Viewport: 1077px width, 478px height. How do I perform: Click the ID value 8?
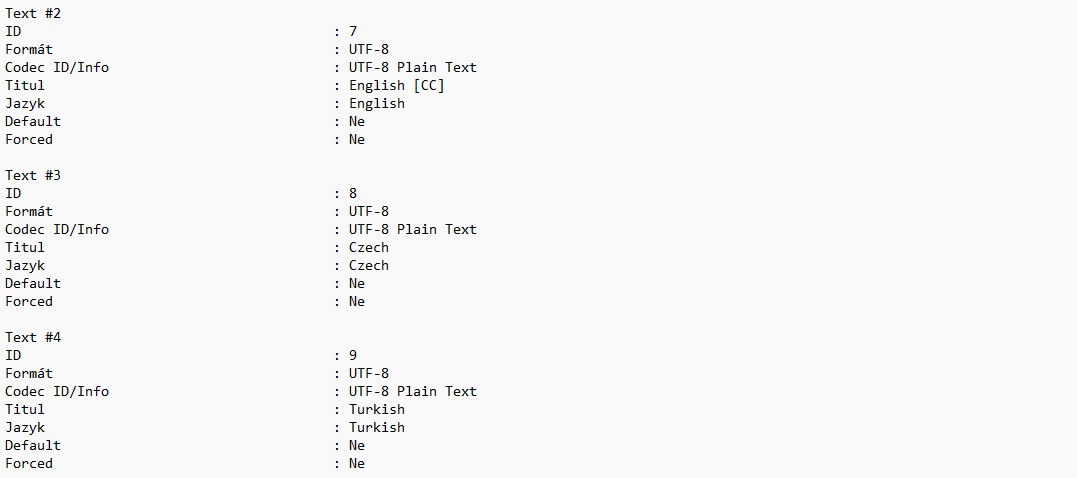tap(353, 193)
